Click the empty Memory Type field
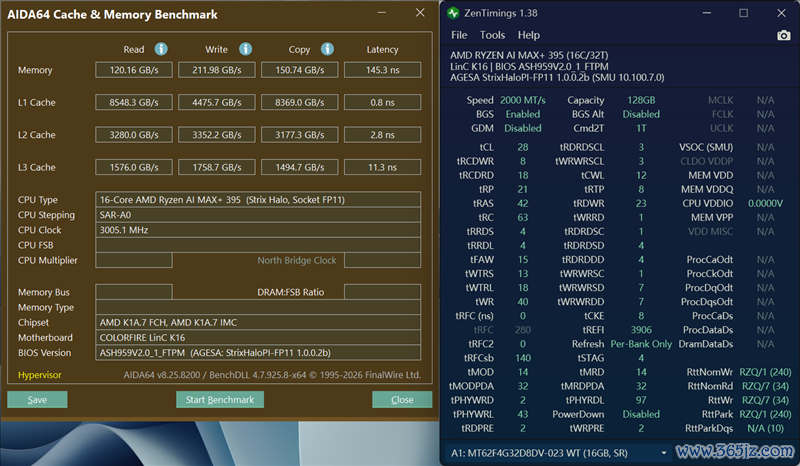 (258, 307)
